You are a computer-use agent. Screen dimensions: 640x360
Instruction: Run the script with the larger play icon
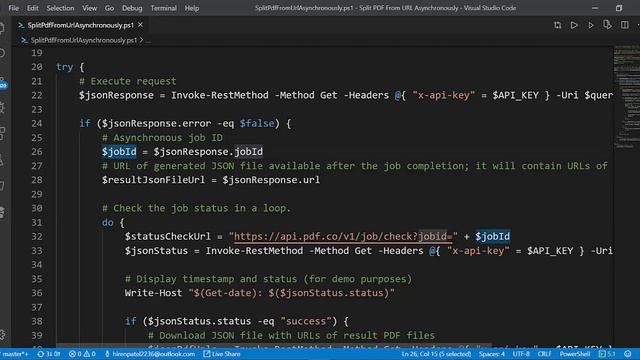[574, 25]
